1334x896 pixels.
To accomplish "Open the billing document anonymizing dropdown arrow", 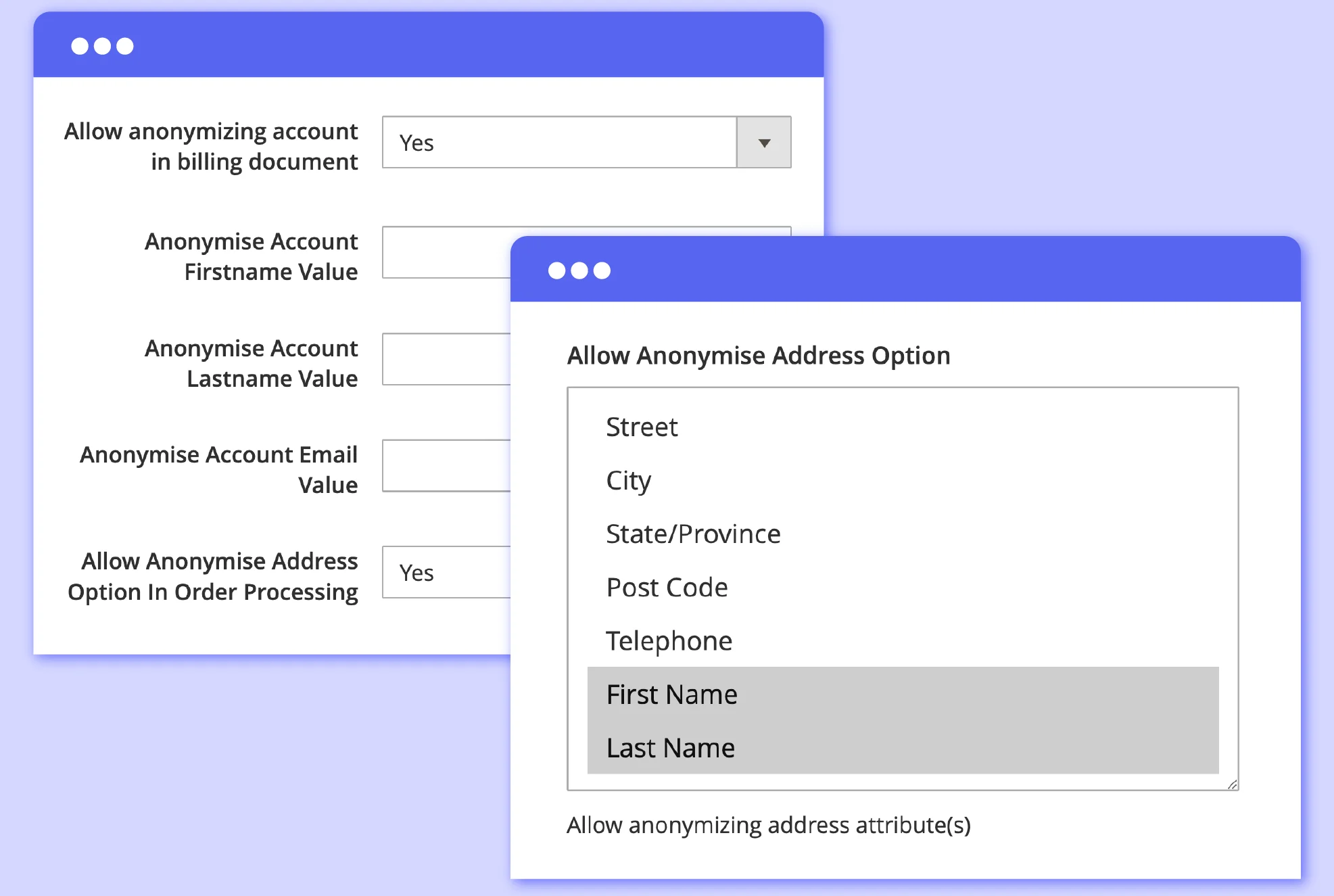I will [x=763, y=143].
